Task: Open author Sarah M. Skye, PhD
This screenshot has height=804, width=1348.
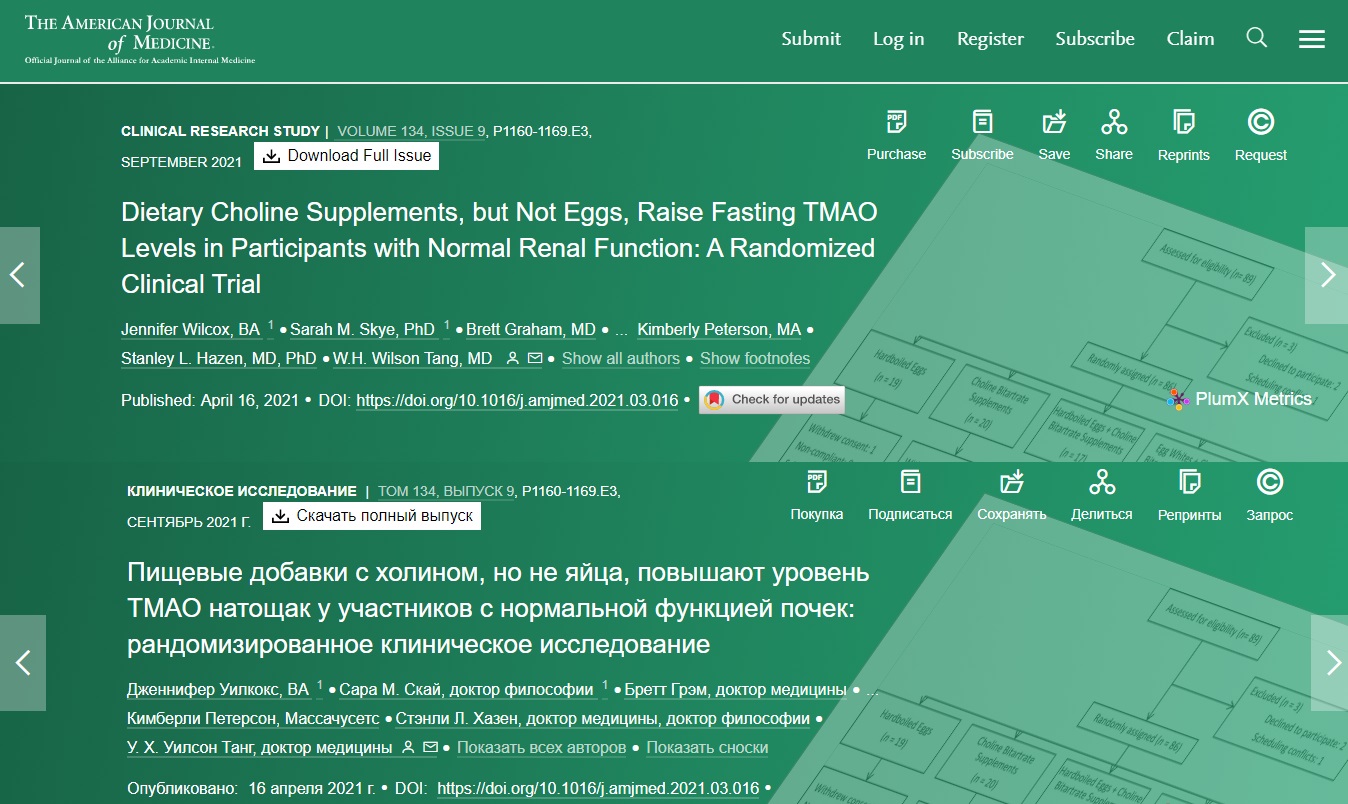Action: pyautogui.click(x=363, y=329)
